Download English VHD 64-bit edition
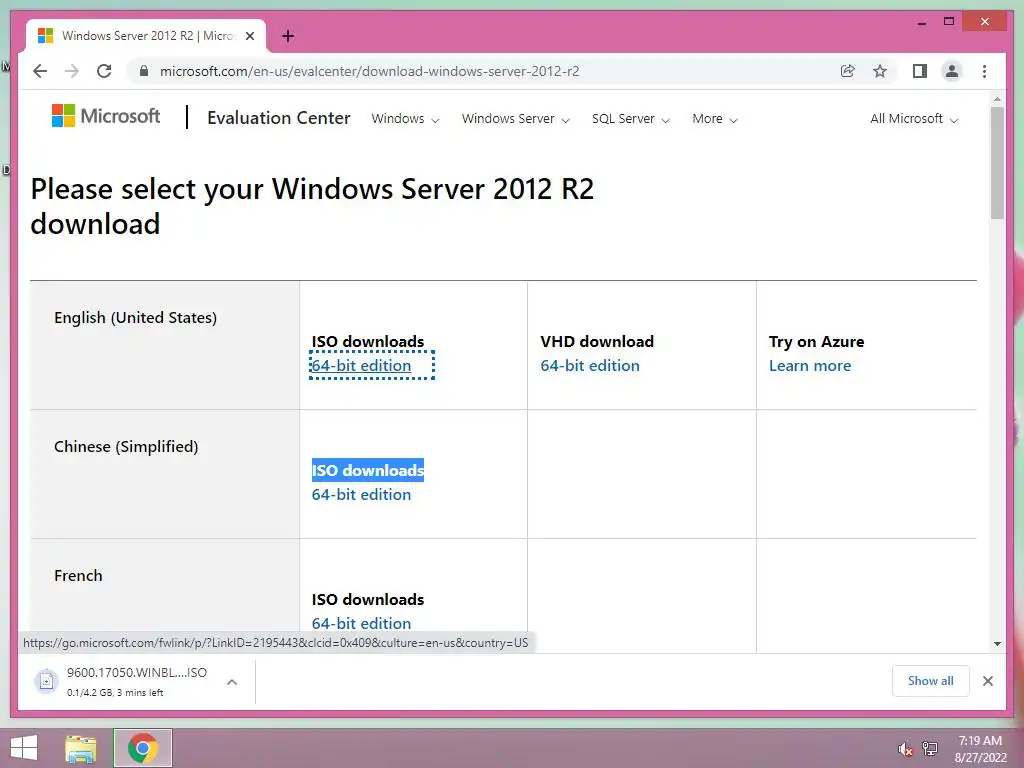 pos(590,366)
